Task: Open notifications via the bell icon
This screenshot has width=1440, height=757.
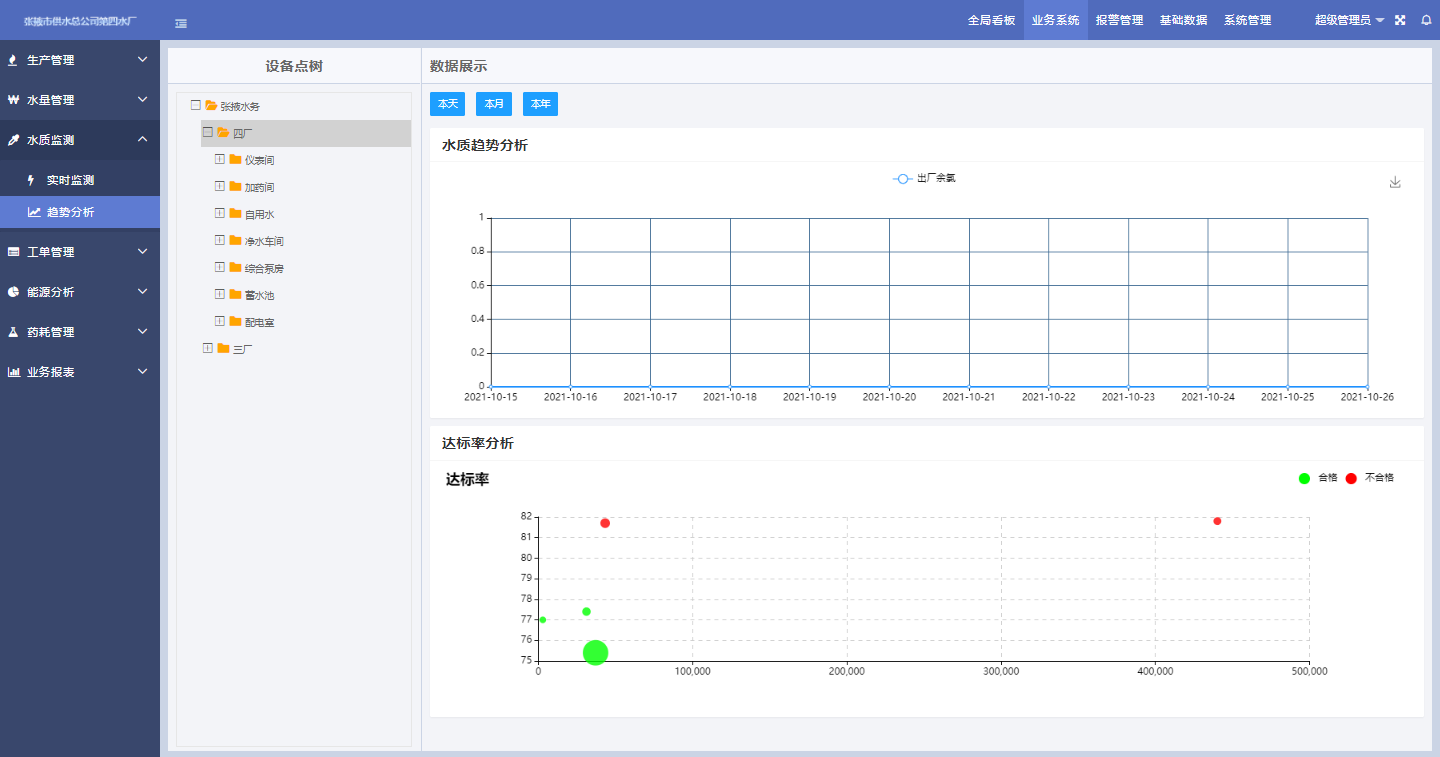Action: coord(1426,20)
